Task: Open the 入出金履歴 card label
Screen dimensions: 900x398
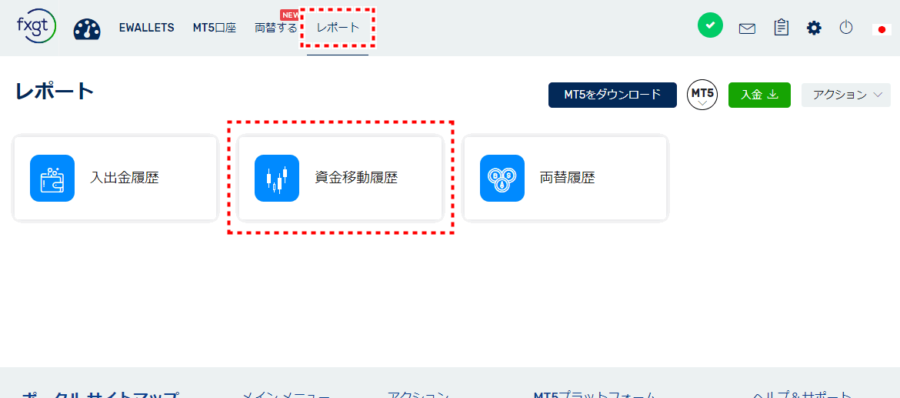Action: click(x=125, y=178)
